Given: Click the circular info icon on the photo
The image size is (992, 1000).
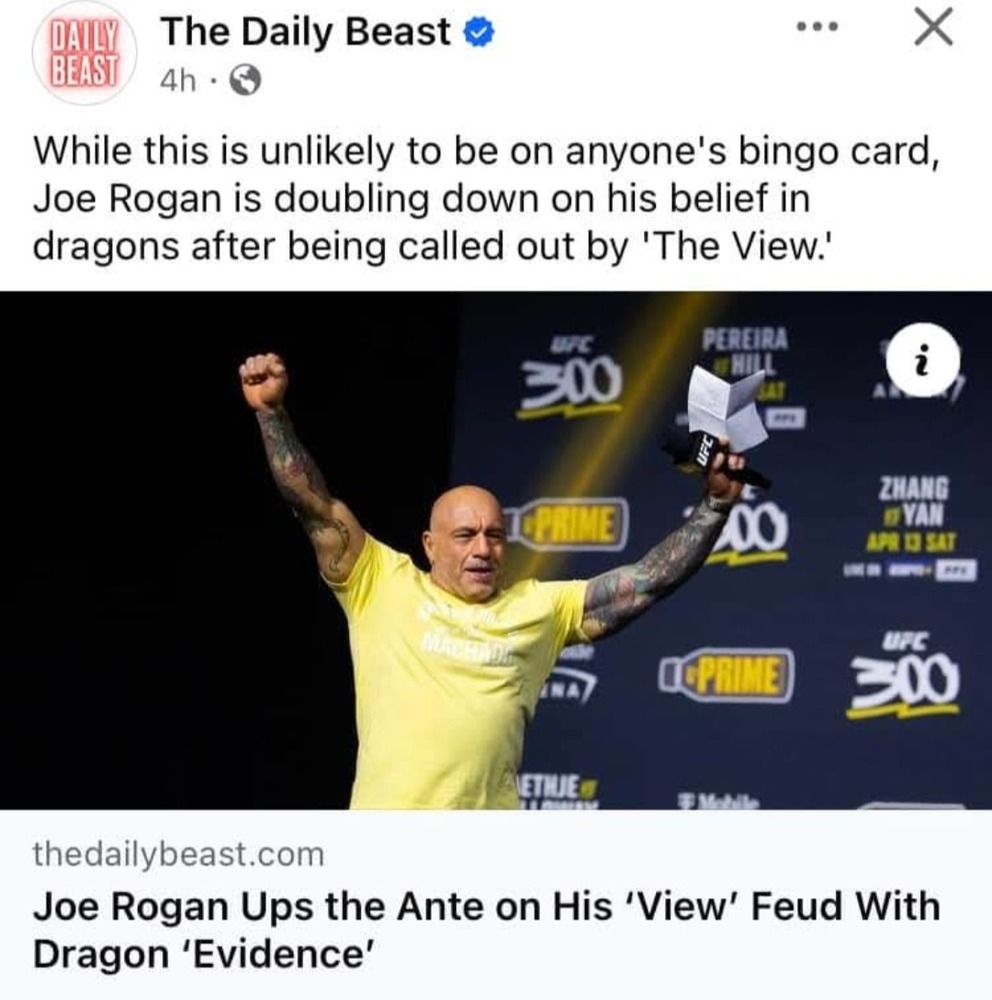Looking at the screenshot, I should [922, 360].
